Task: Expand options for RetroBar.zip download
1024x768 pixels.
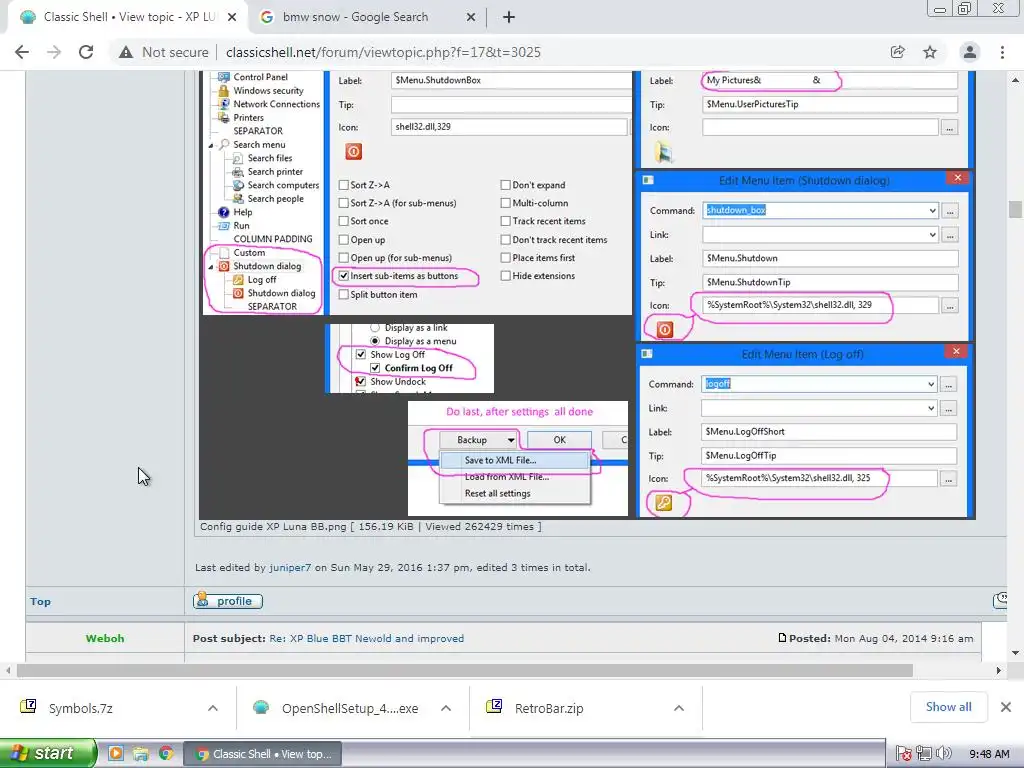Action: point(679,708)
